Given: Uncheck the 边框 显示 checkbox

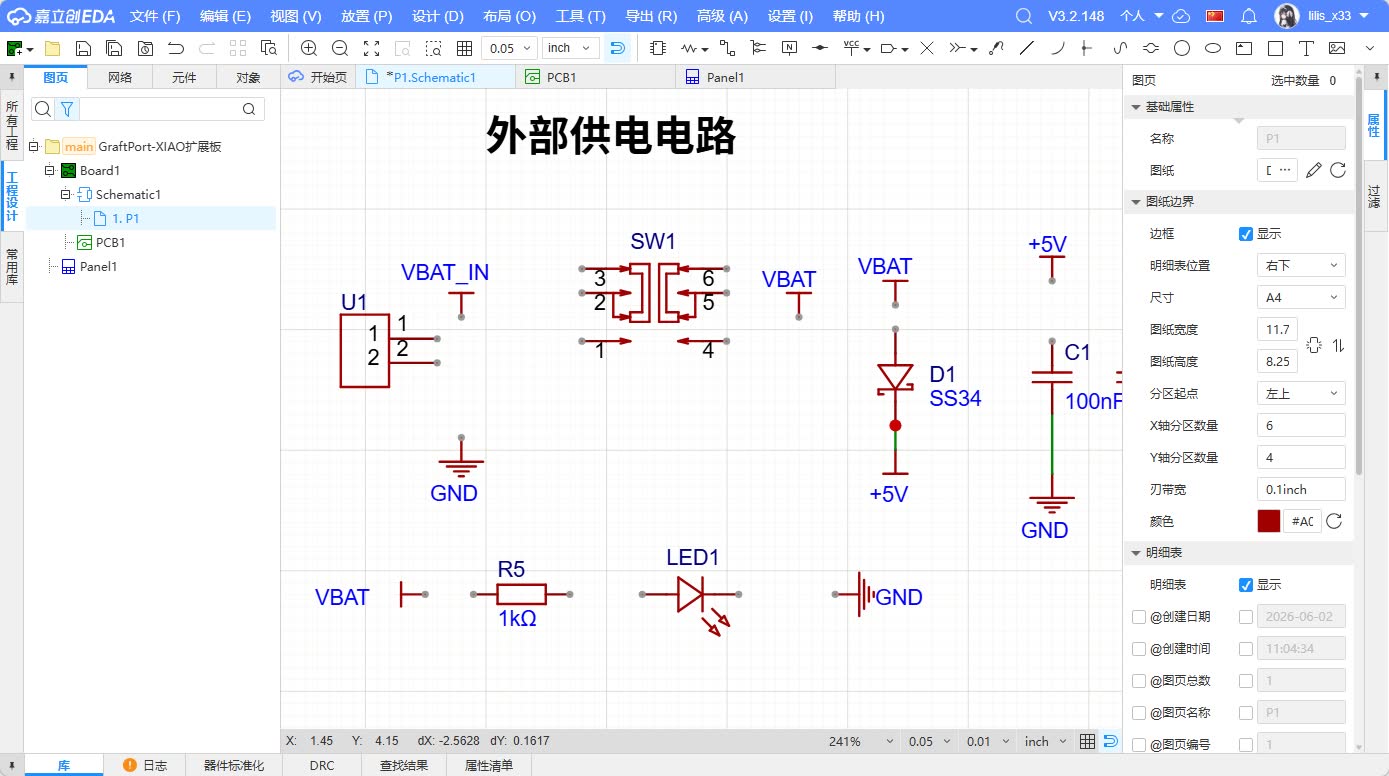Looking at the screenshot, I should (1245, 234).
